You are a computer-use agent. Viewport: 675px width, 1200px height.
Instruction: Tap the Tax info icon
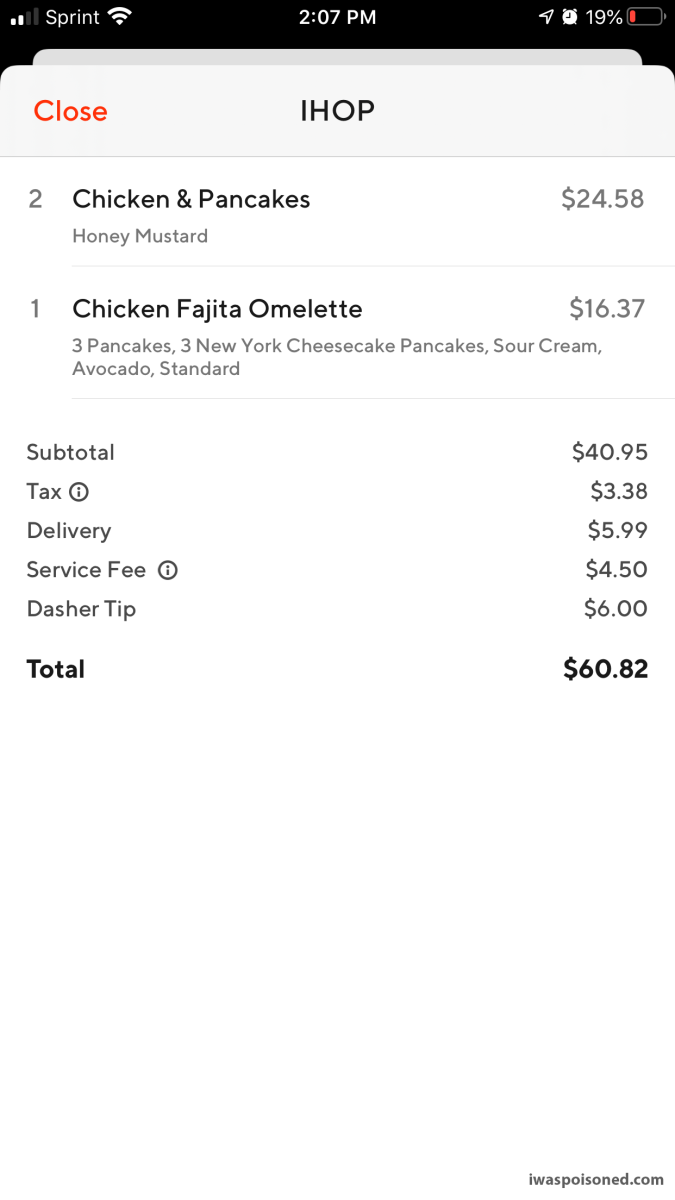[x=79, y=492]
